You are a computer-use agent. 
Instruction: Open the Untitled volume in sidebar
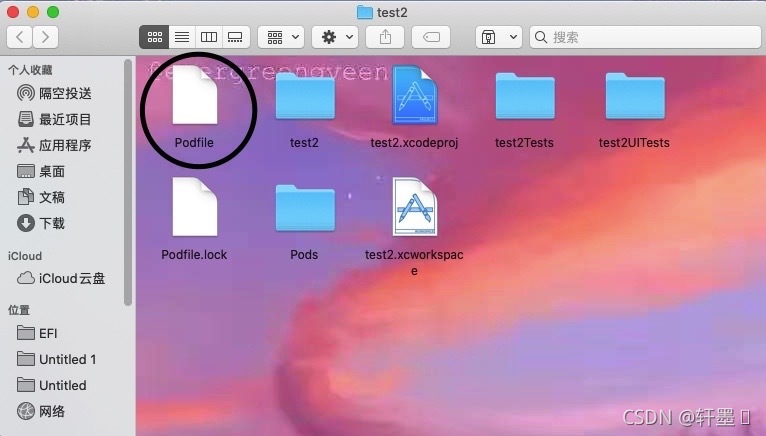(52, 385)
